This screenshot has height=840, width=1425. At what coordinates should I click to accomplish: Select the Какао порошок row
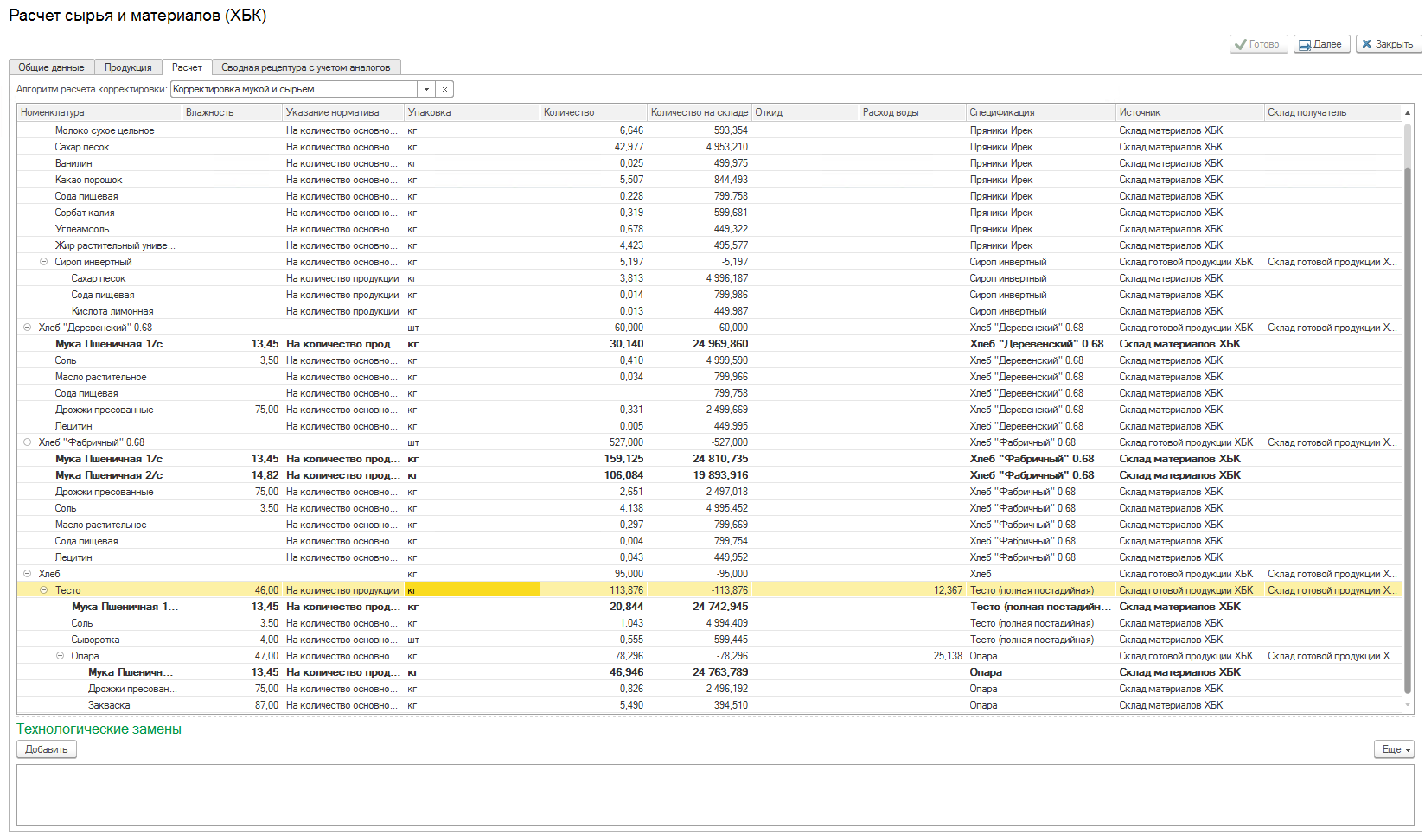709,180
